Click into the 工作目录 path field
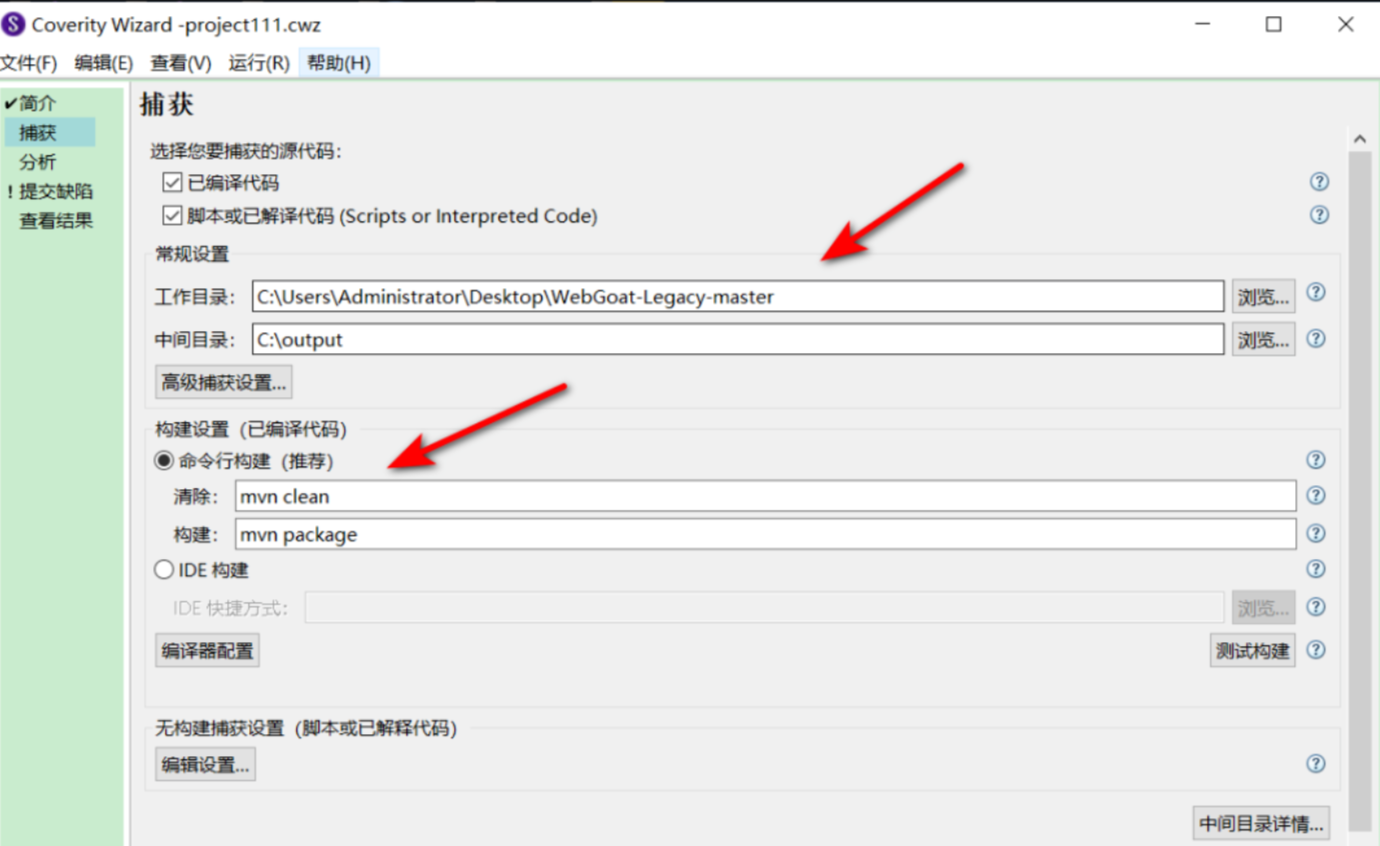This screenshot has width=1380, height=846. point(738,296)
